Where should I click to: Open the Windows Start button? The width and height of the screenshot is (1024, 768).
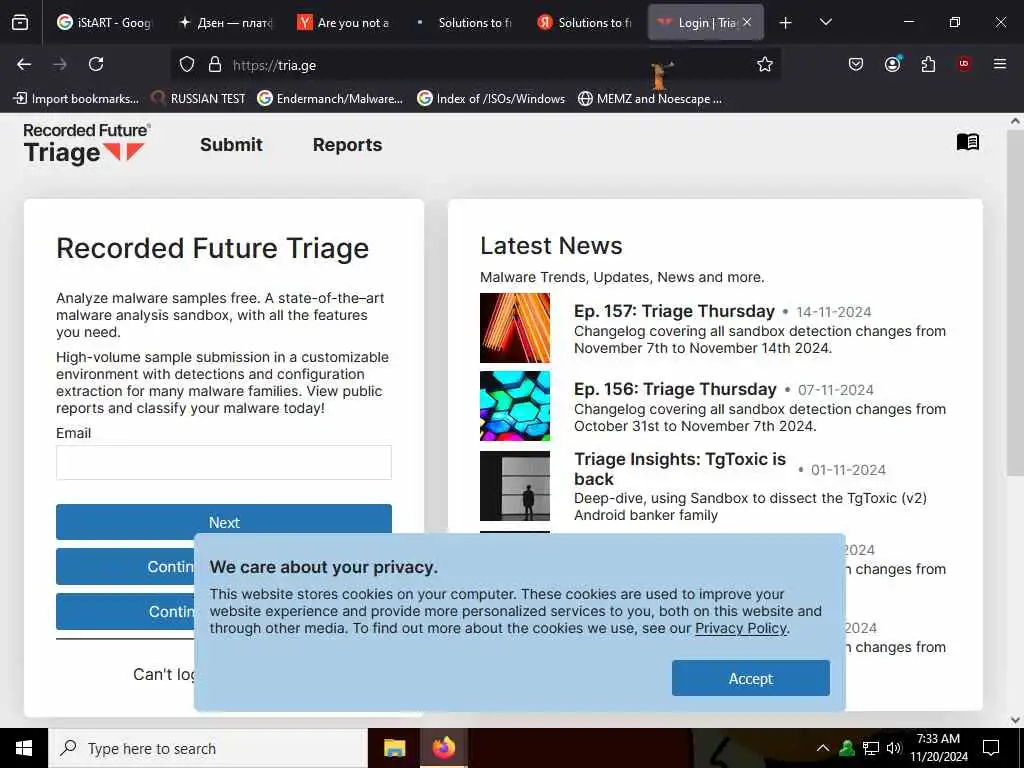(x=24, y=748)
